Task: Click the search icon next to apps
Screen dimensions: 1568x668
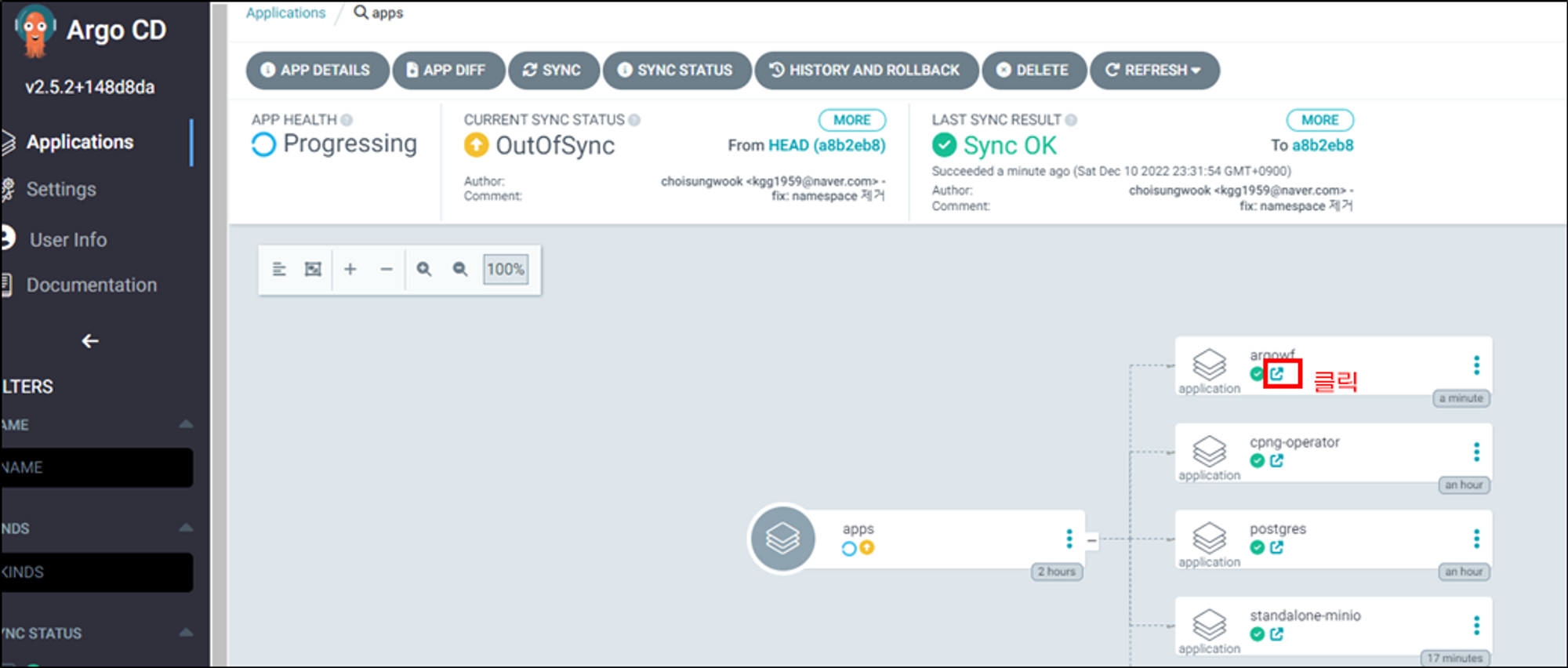Action: [361, 13]
